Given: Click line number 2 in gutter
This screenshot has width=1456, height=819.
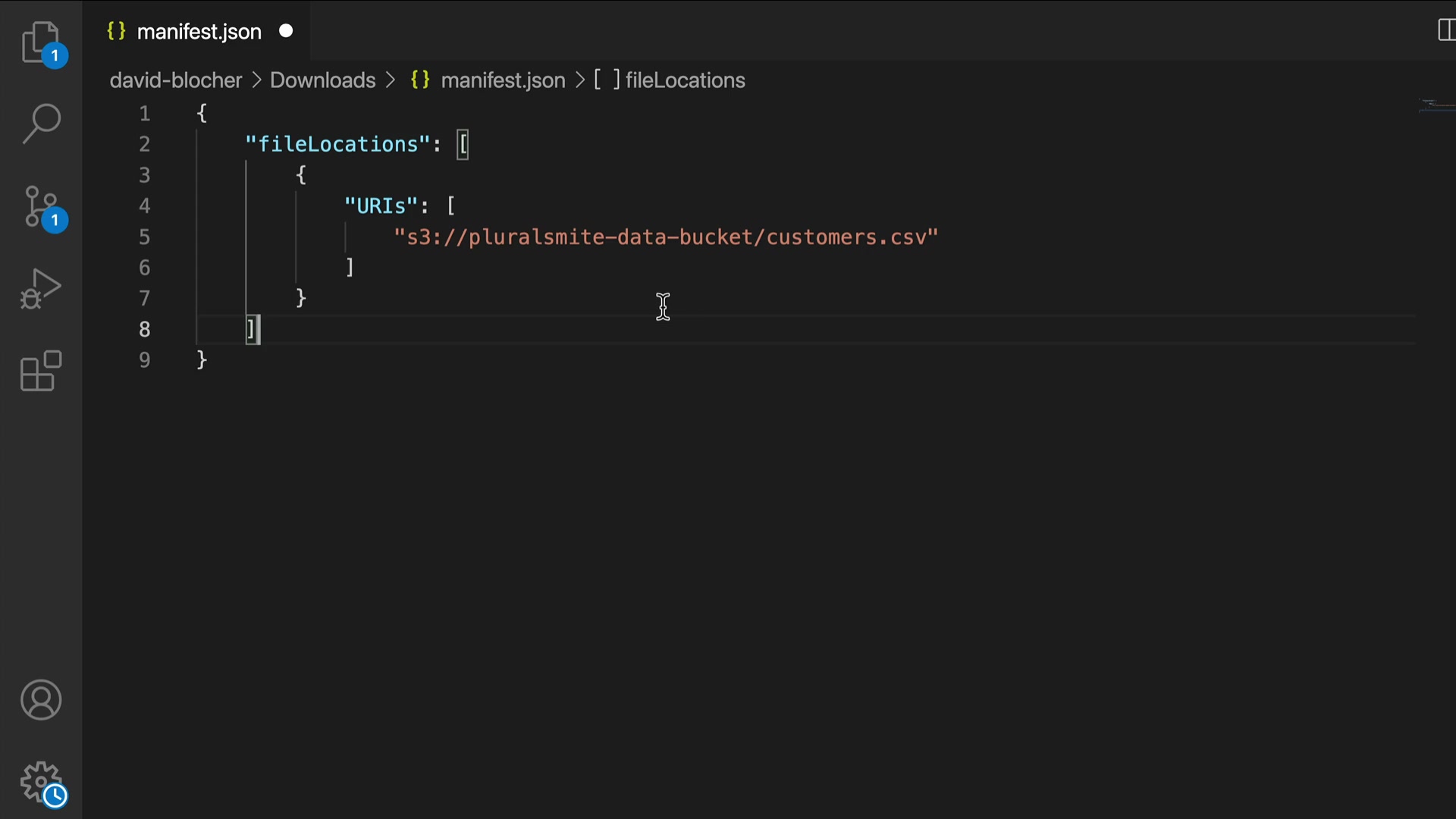Looking at the screenshot, I should coord(144,144).
